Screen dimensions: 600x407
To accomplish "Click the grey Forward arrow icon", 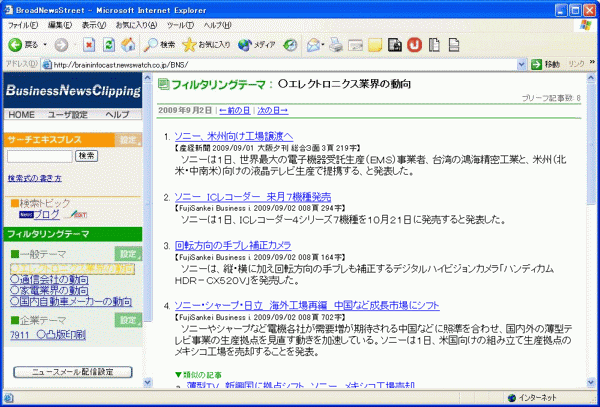I will pos(61,45).
